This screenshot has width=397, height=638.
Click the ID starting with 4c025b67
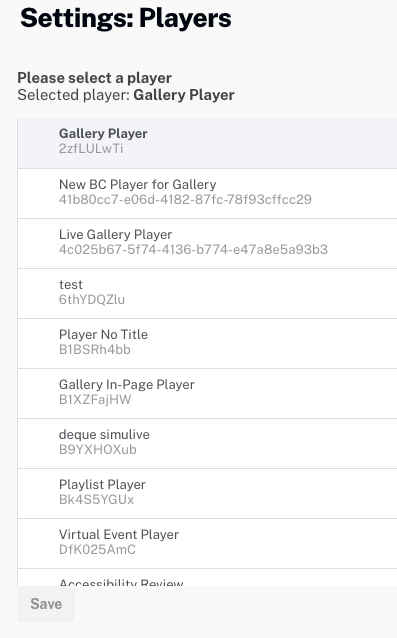coord(193,249)
